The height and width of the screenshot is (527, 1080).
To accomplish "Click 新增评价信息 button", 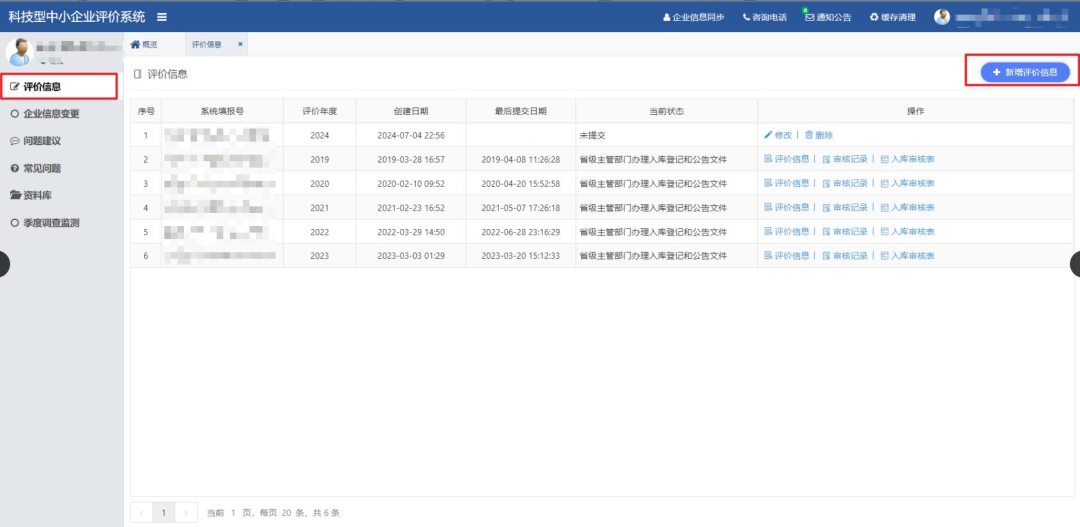I will coord(1025,72).
